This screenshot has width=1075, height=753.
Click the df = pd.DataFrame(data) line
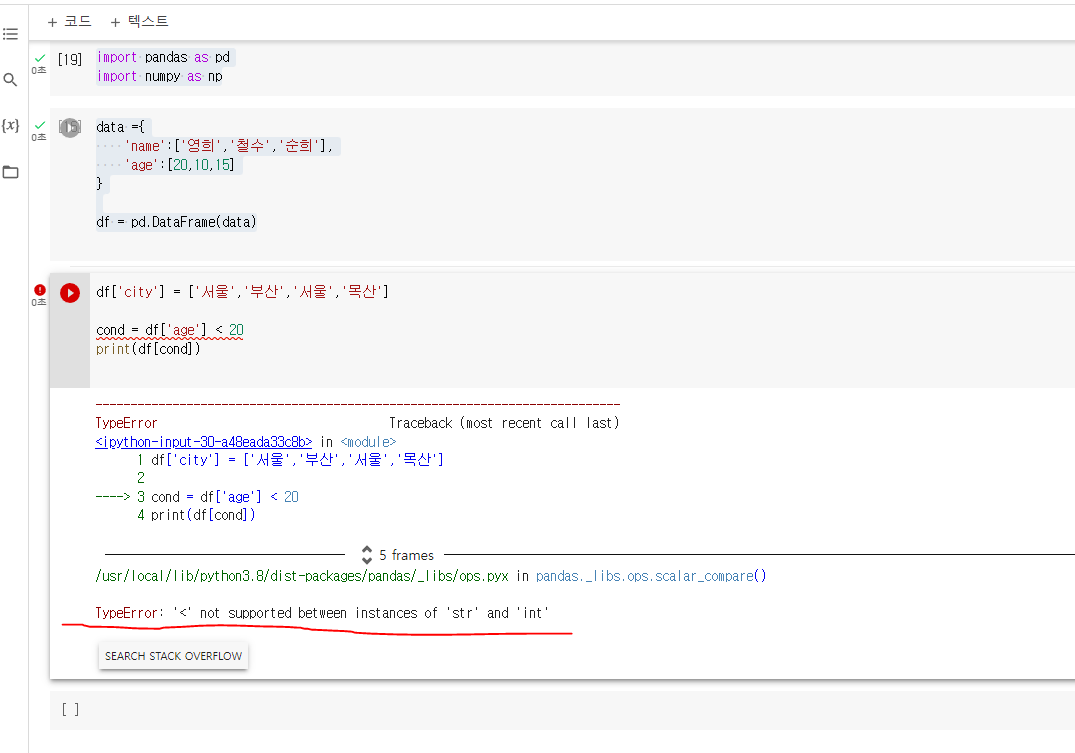(176, 222)
